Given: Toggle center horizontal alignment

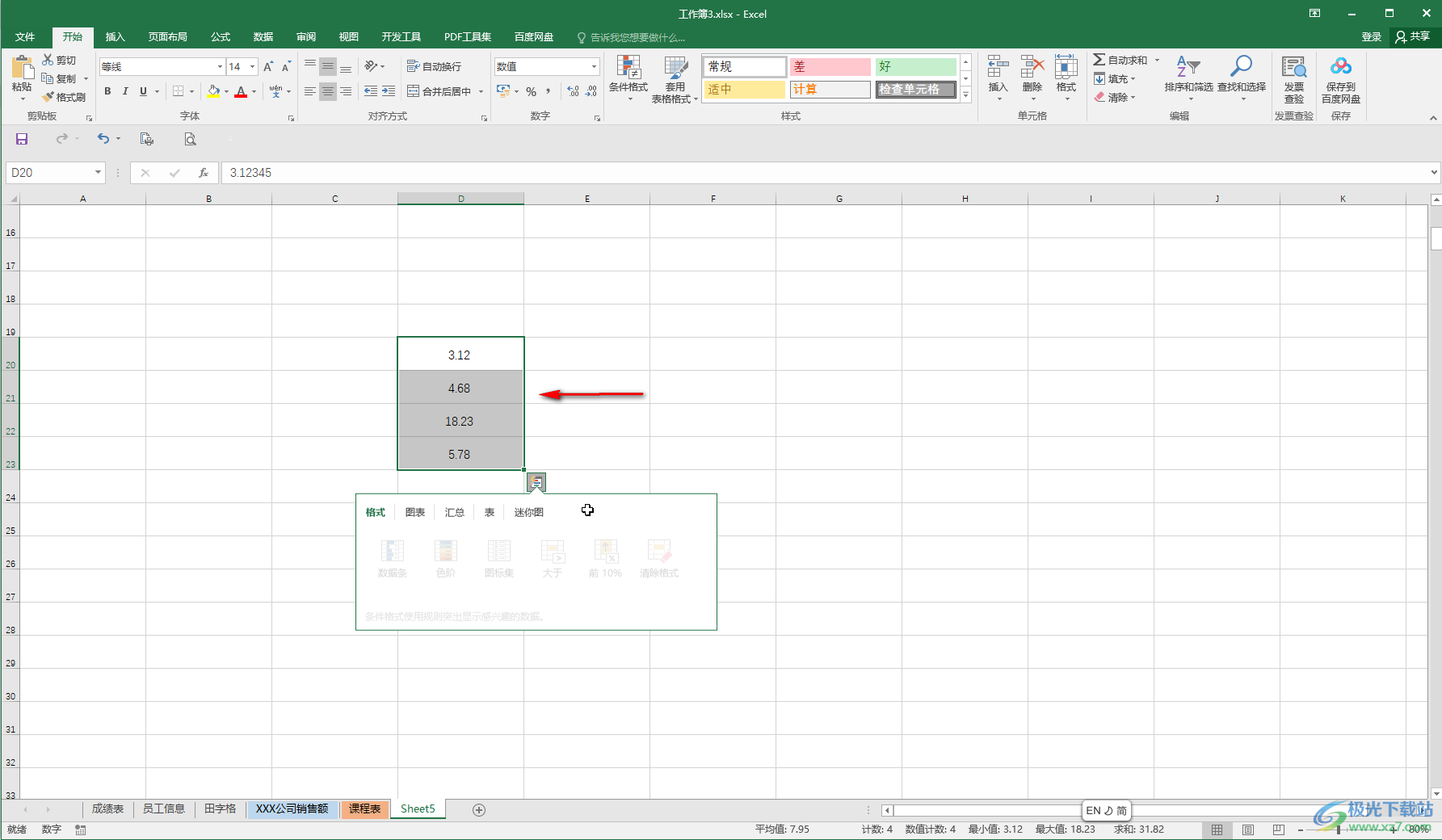Looking at the screenshot, I should coord(328,91).
